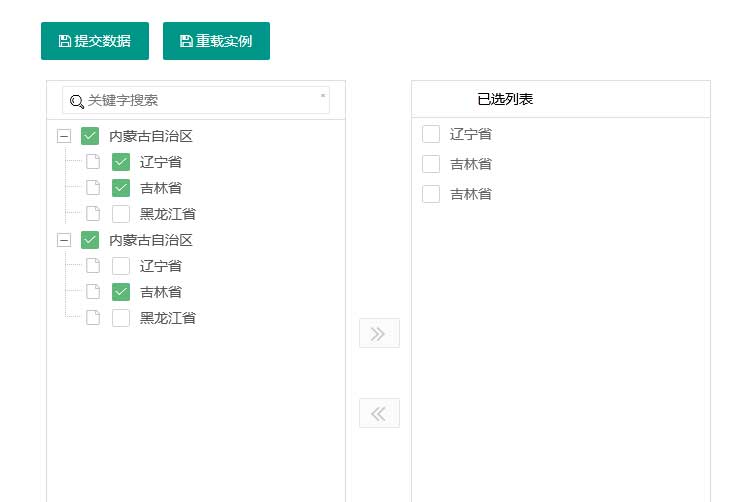The height and width of the screenshot is (502, 754).
Task: Move selected items right with the » button
Action: click(379, 333)
